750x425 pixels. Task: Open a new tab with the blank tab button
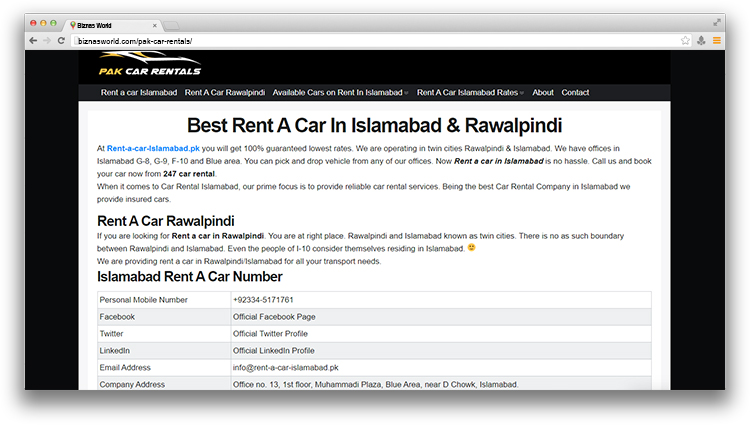click(x=171, y=25)
